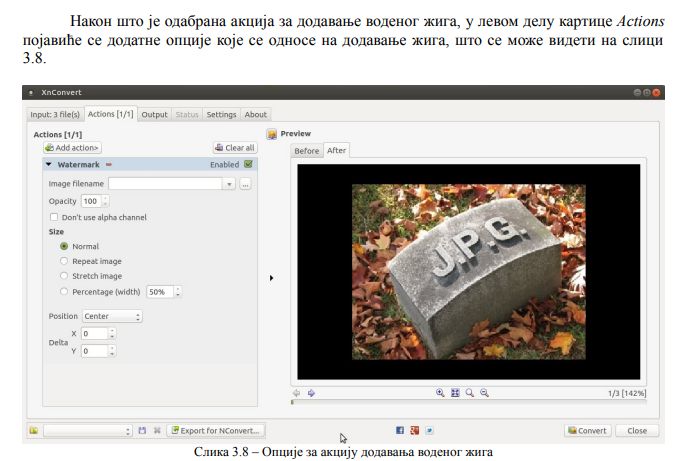Adjust the Delta X spinner arrows
This screenshot has height=461, width=674.
tap(112, 333)
